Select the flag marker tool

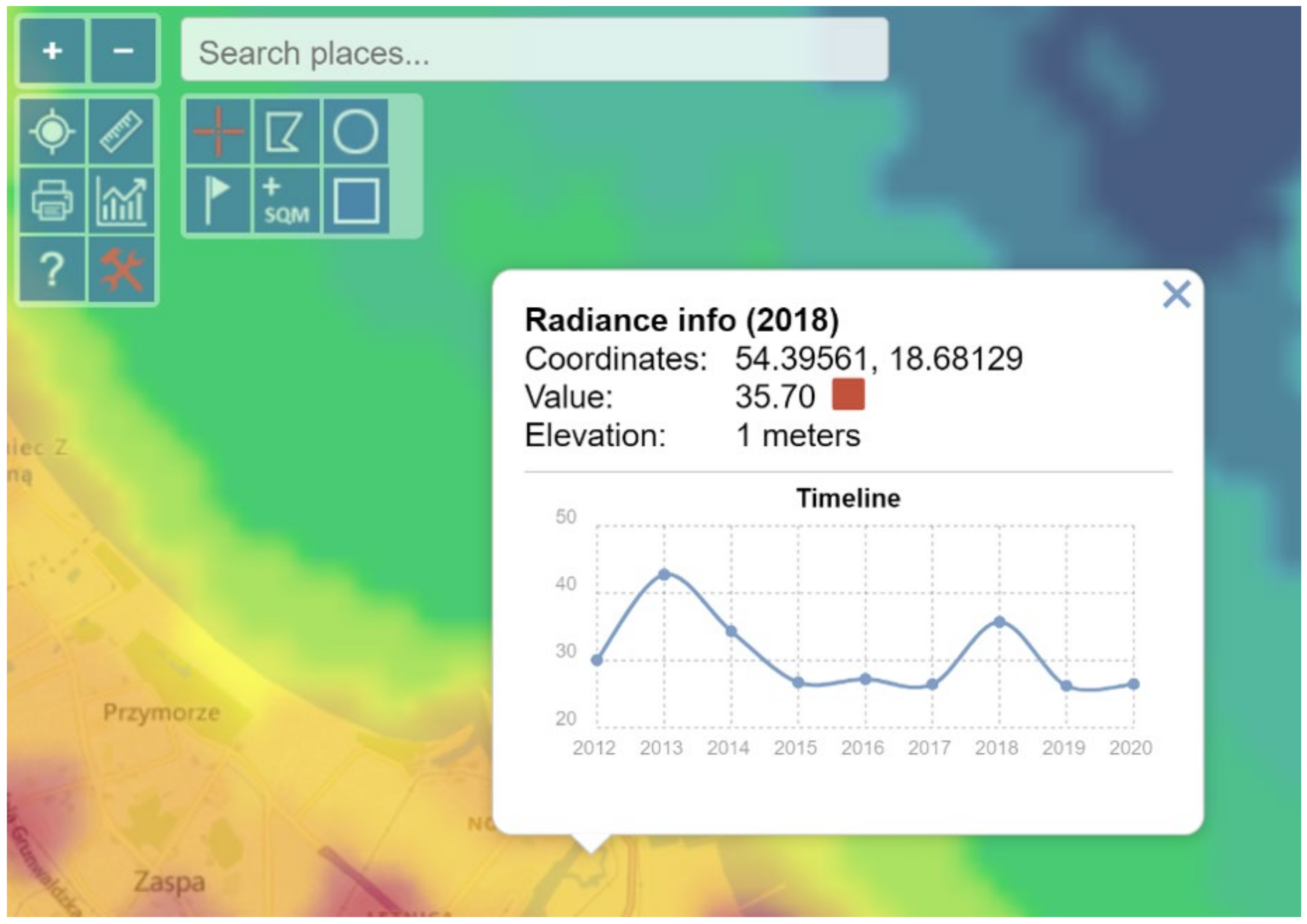click(218, 200)
